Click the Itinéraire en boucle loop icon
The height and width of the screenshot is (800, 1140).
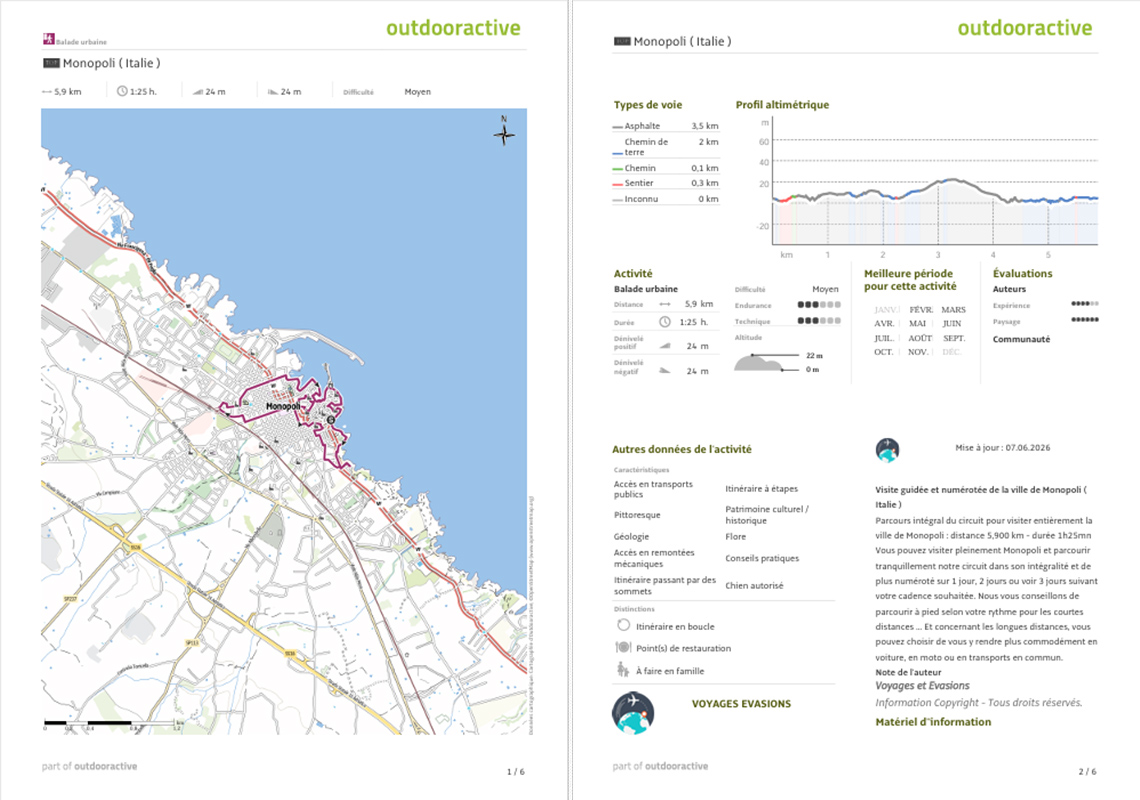623,625
